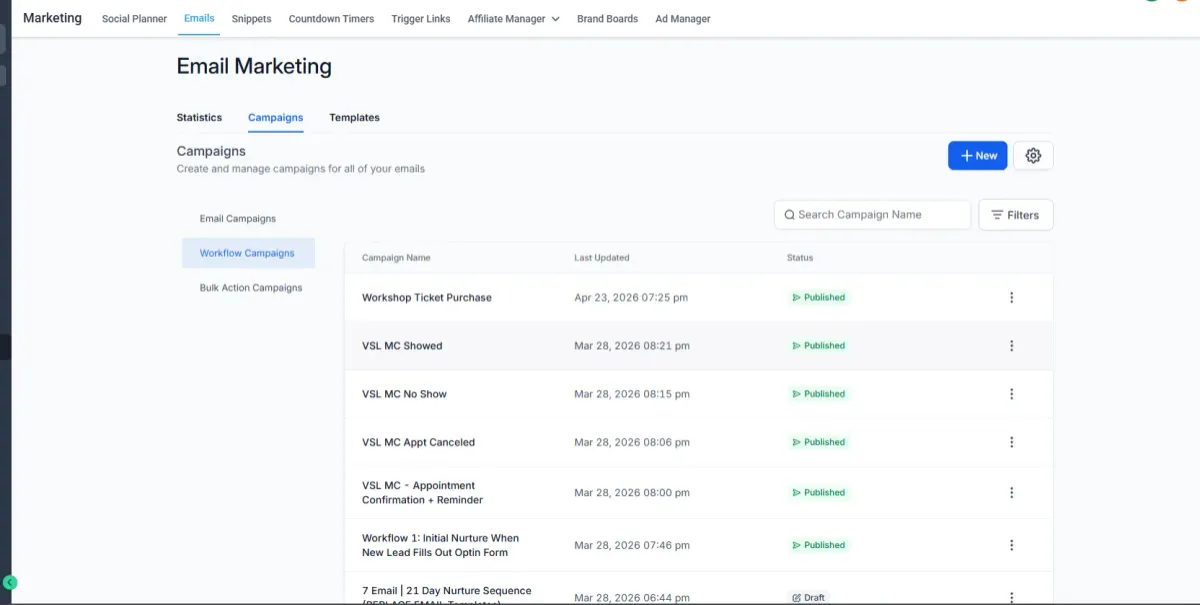The height and width of the screenshot is (605, 1200).
Task: Switch to the Templates tab
Action: (354, 118)
